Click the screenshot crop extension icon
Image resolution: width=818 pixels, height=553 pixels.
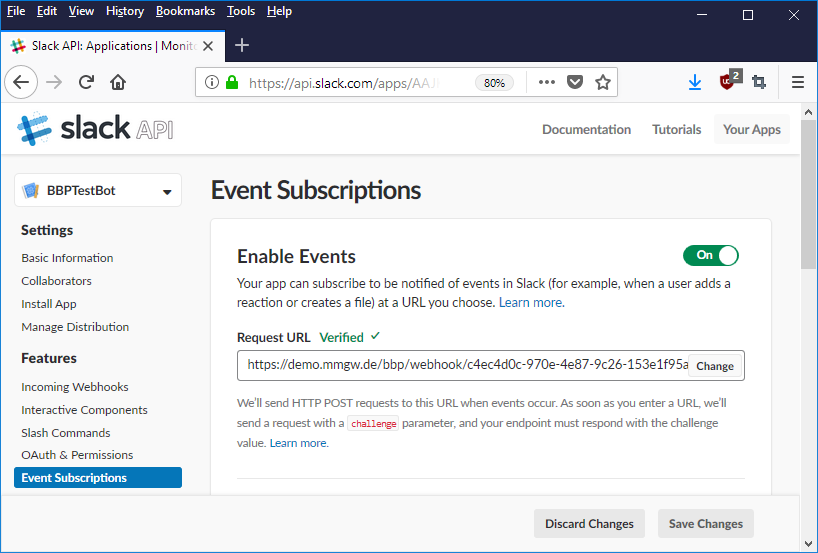[x=759, y=82]
